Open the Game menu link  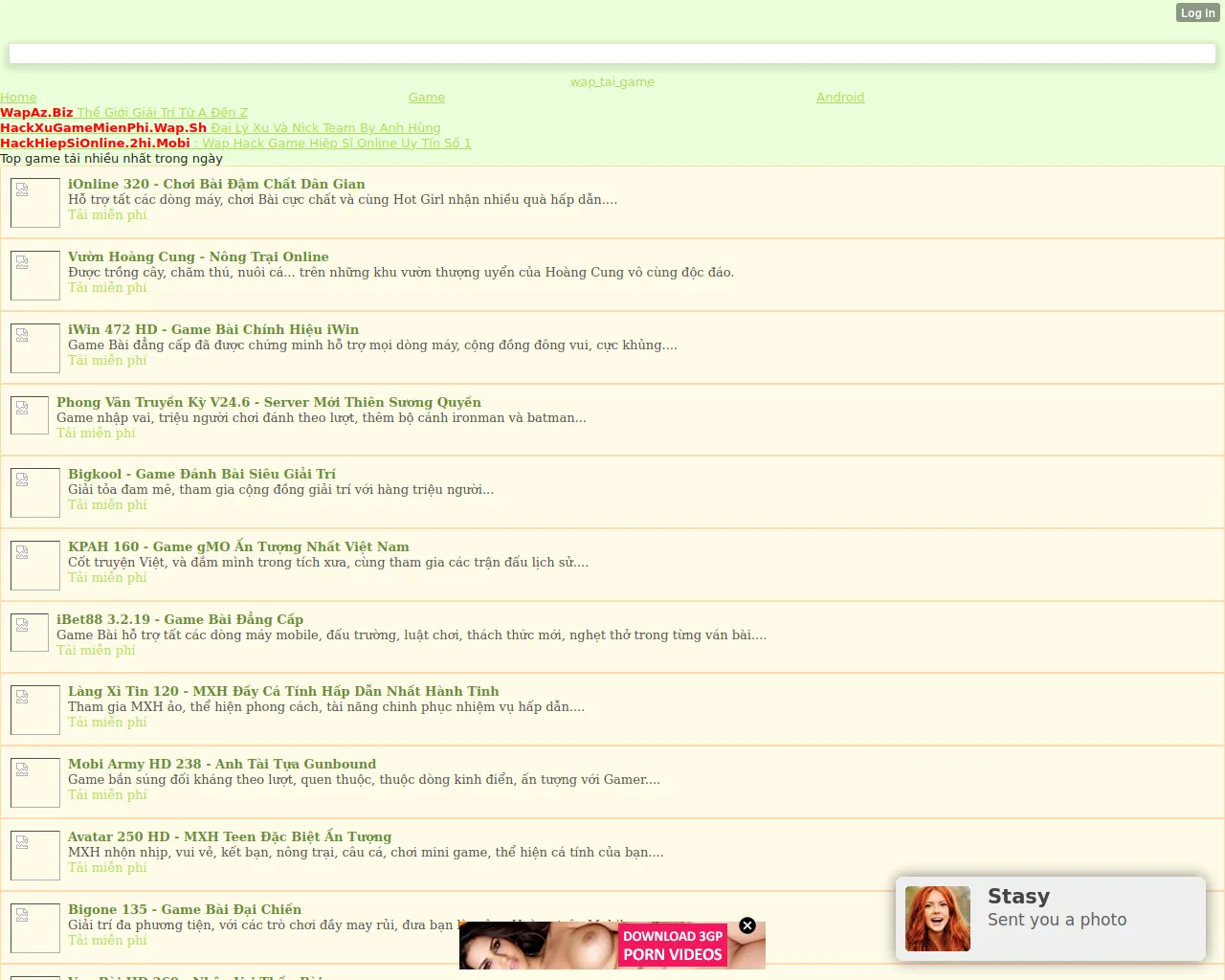(x=427, y=98)
